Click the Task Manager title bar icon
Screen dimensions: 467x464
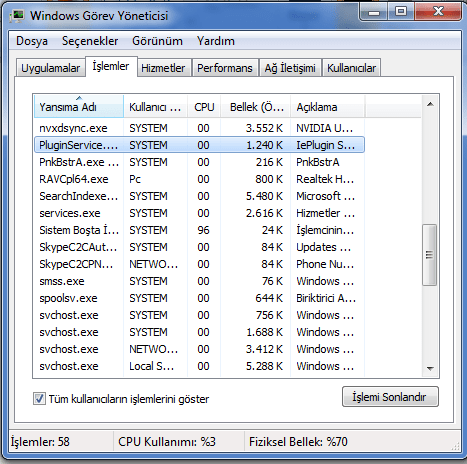click(17, 15)
